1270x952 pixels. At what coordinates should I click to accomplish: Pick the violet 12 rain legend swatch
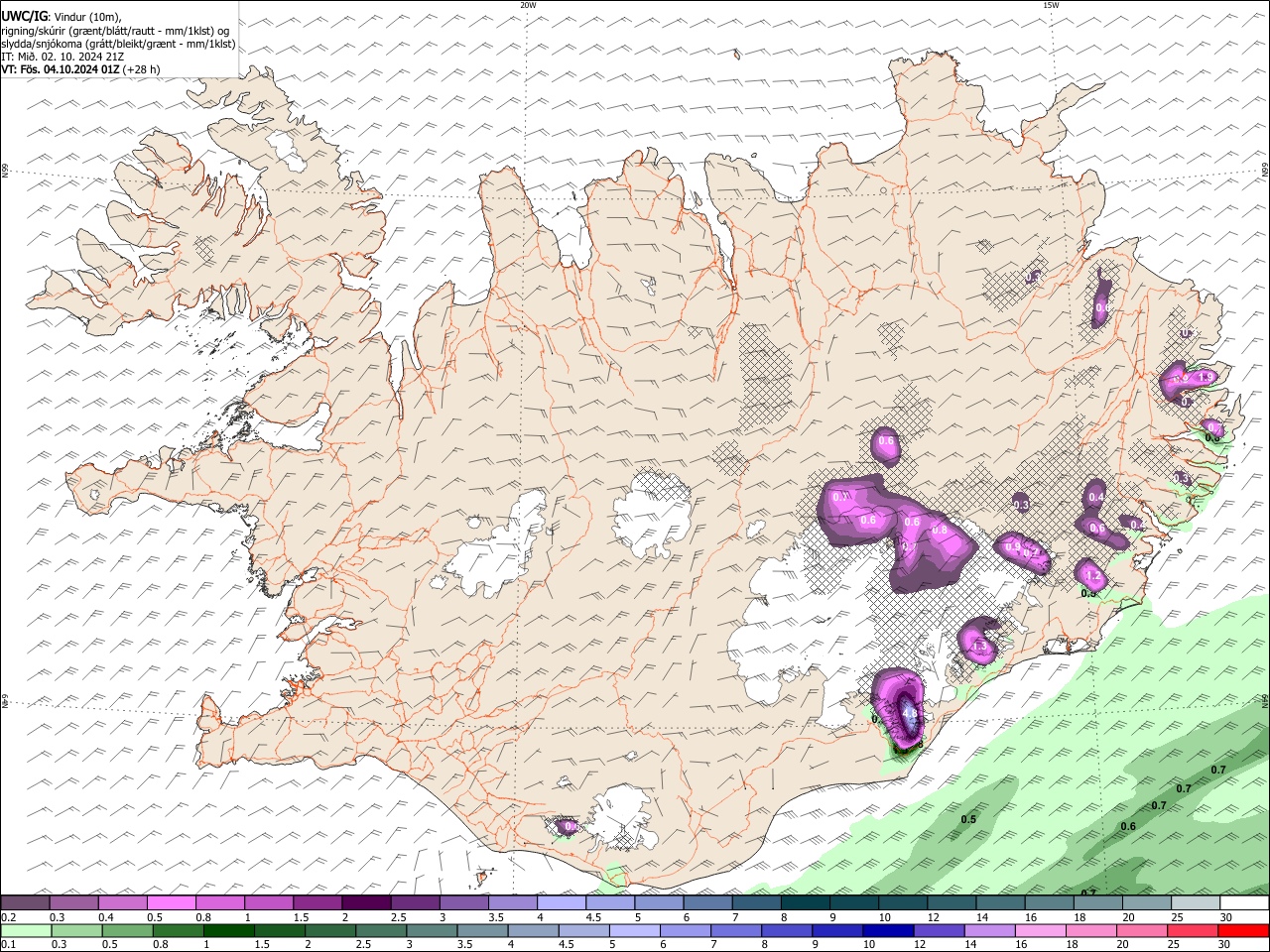pyautogui.click(x=939, y=931)
